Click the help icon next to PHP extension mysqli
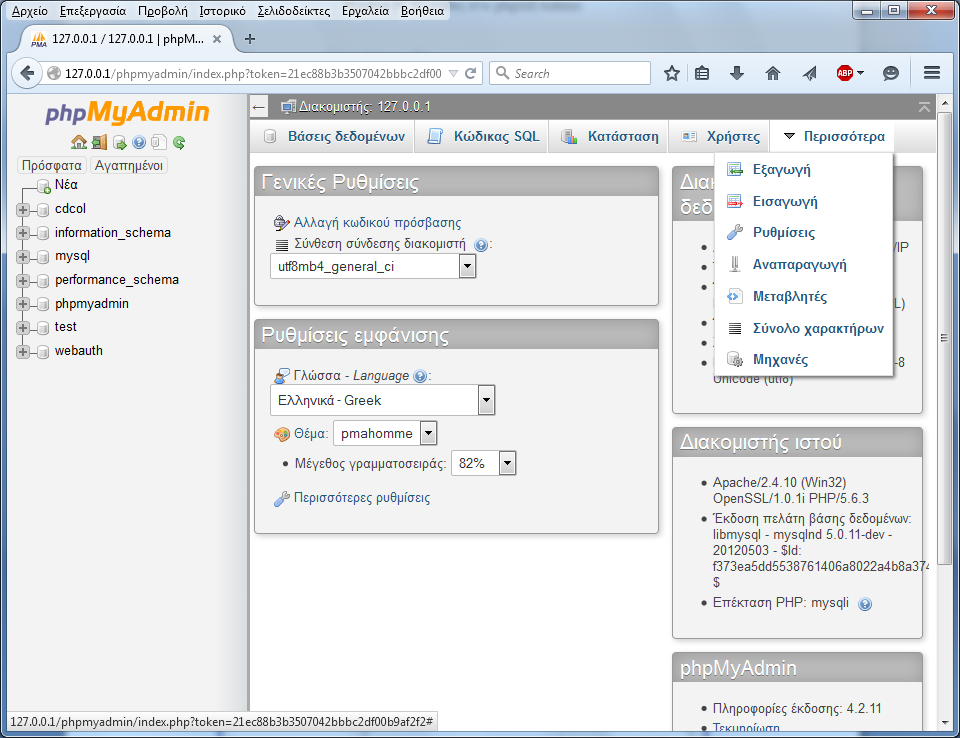960x738 pixels. 864,604
